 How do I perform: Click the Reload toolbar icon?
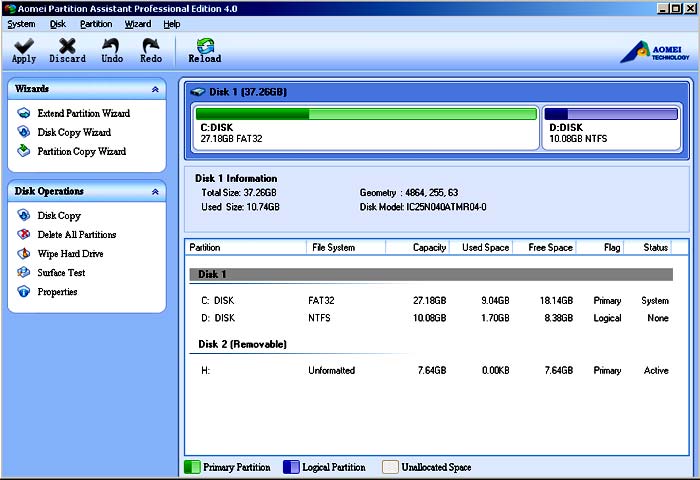click(x=205, y=47)
